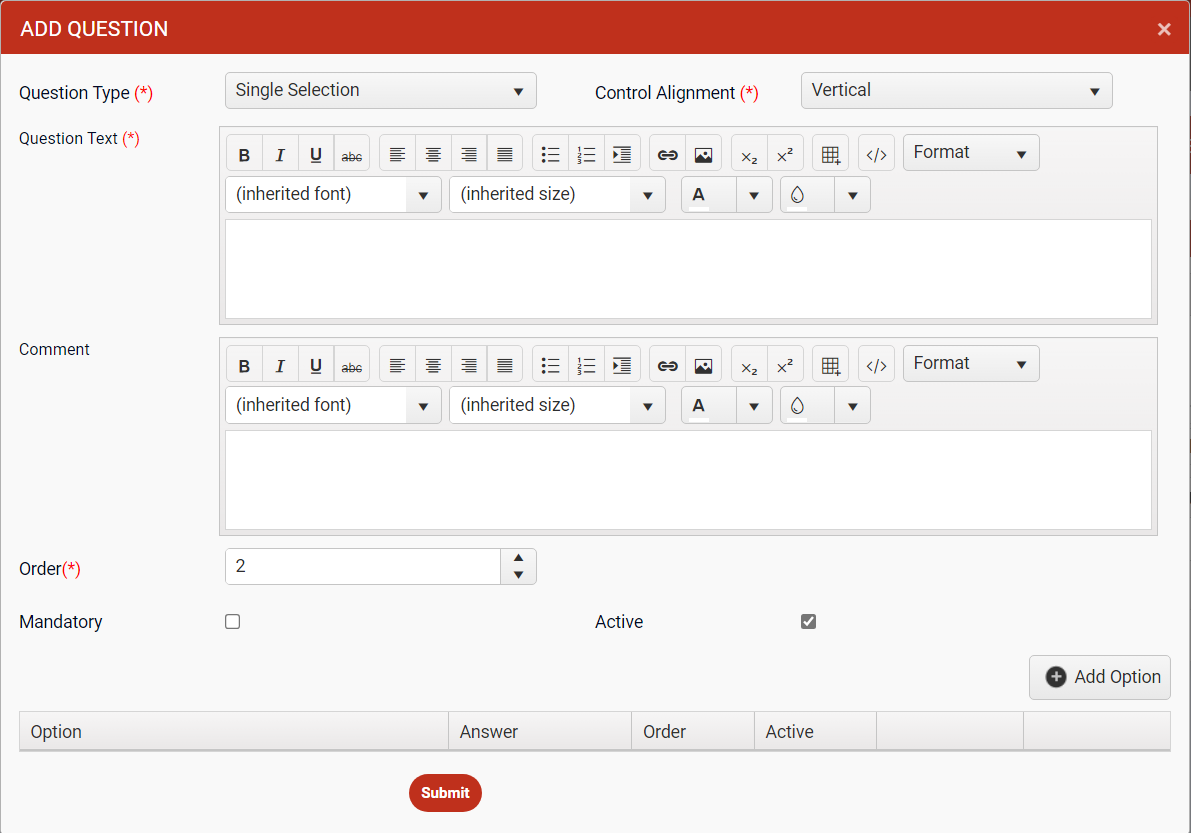Screen dimensions: 1191x833
Task: Open Format dropdown in Question Text toolbar
Action: [970, 153]
